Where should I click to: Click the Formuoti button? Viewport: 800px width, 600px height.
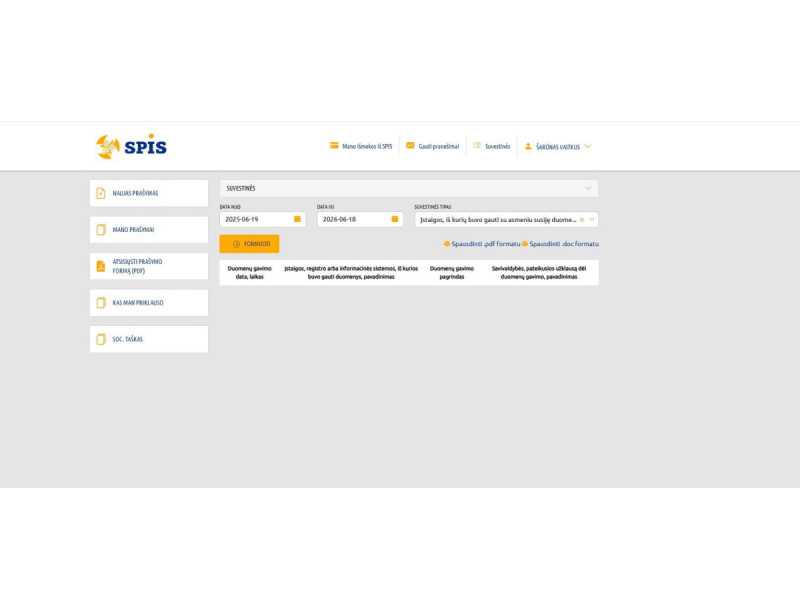tap(249, 244)
